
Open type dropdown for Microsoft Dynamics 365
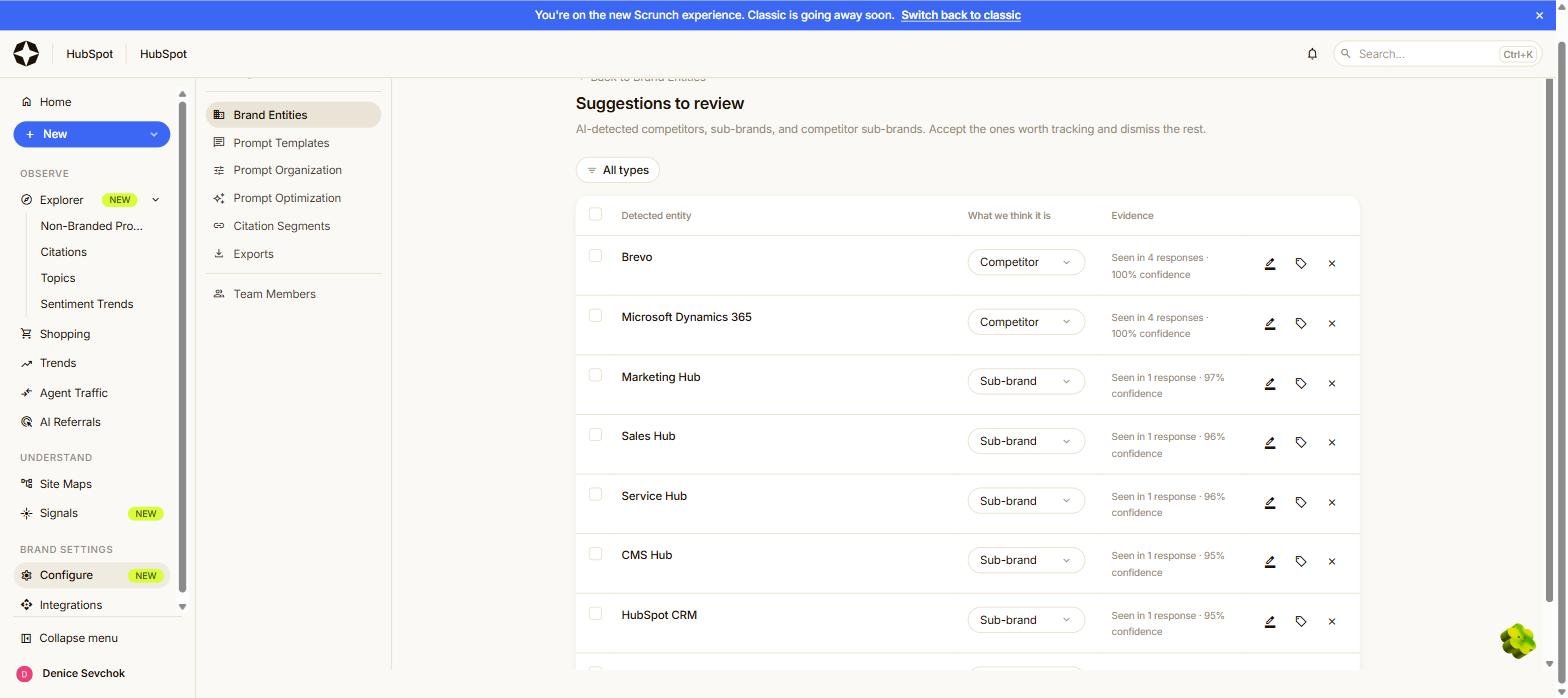tap(1026, 322)
